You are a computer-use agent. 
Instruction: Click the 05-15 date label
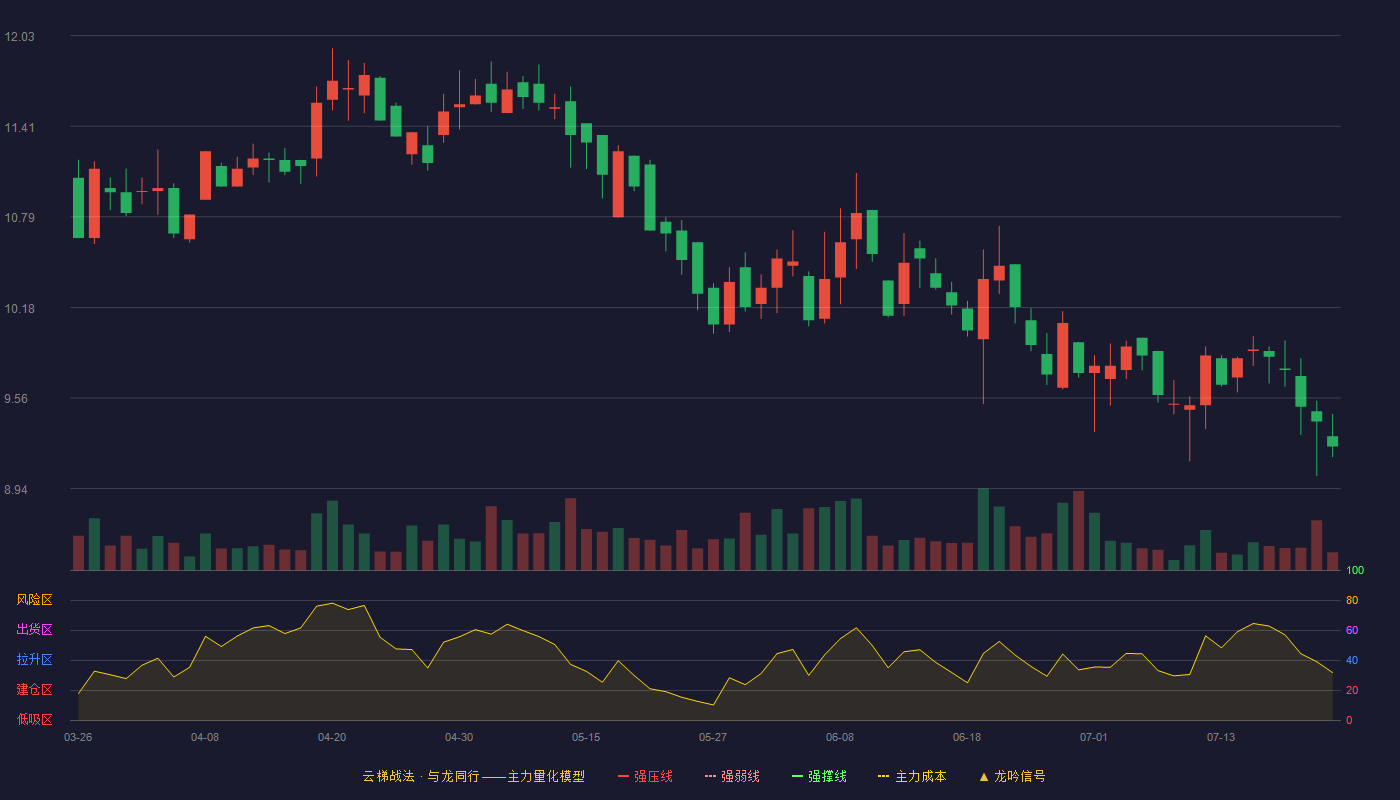coord(586,737)
